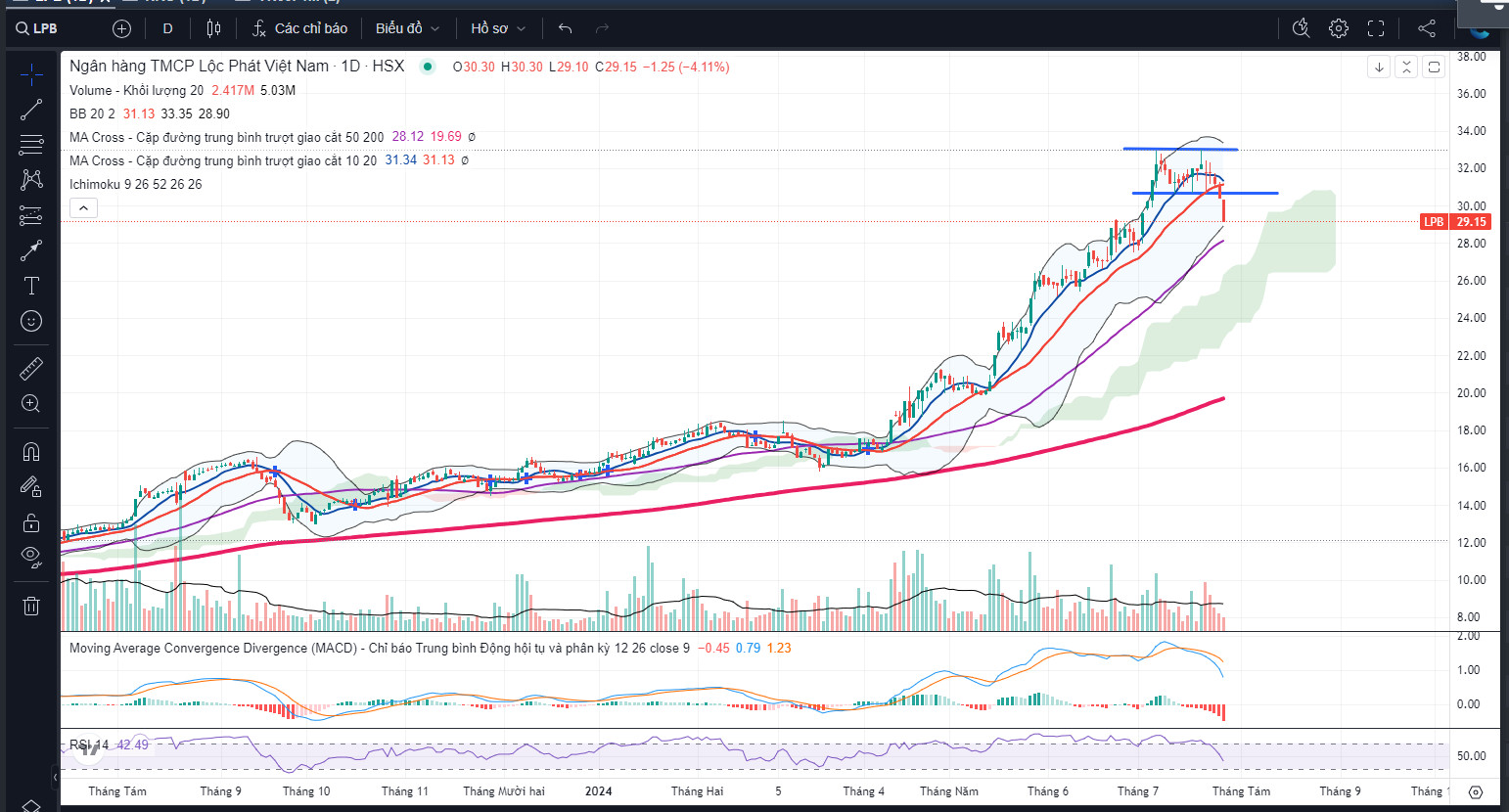Open the candlestick chart style selector

tap(214, 28)
